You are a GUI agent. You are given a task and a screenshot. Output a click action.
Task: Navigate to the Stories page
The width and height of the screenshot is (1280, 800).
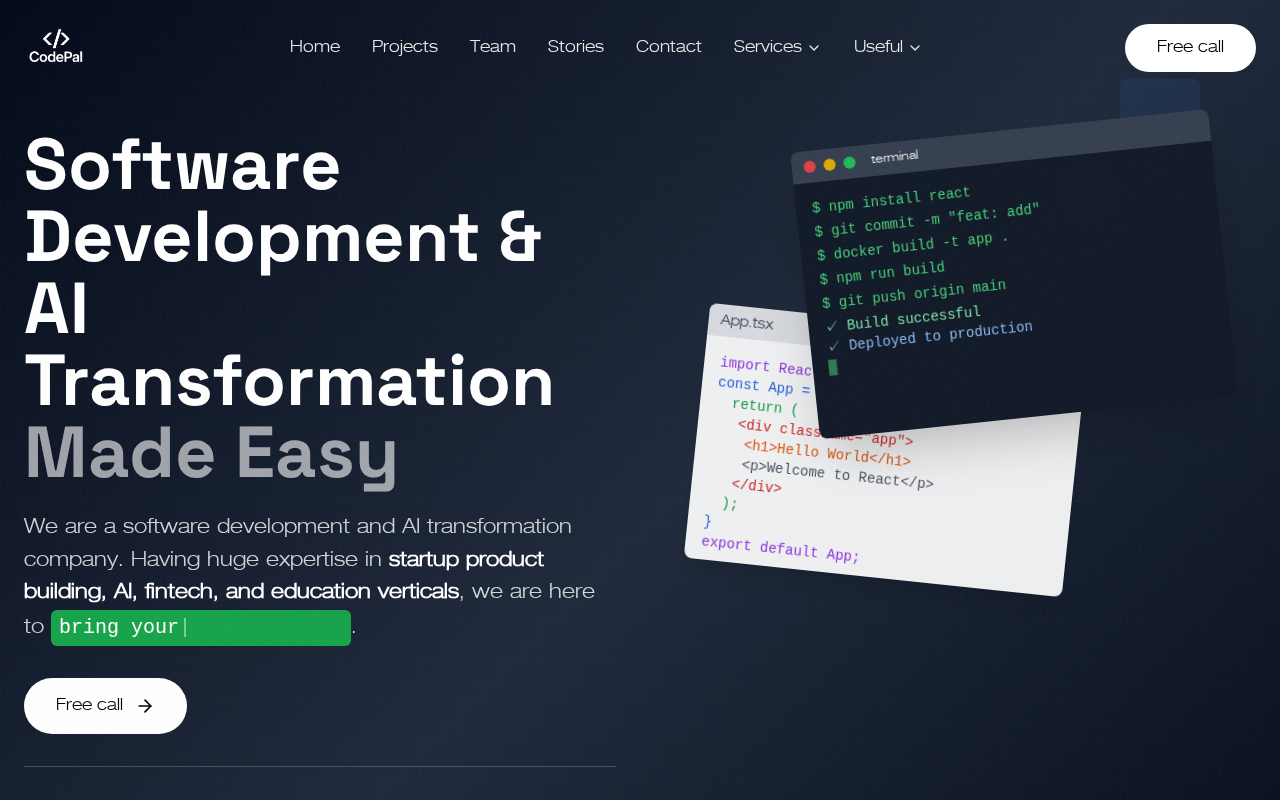coord(576,47)
